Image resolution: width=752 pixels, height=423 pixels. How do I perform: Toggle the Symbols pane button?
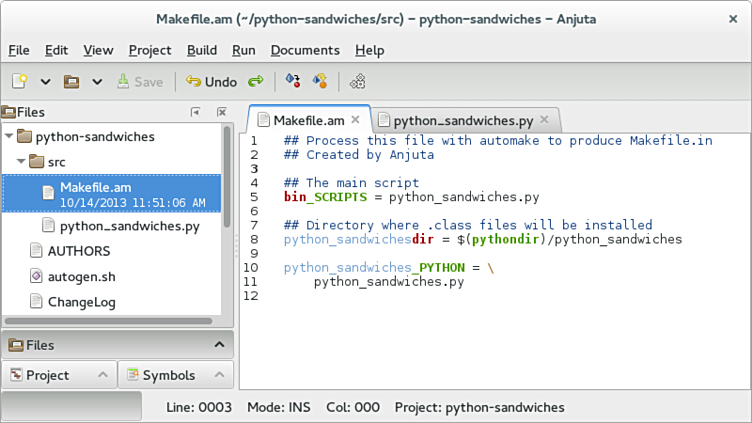[x=175, y=375]
